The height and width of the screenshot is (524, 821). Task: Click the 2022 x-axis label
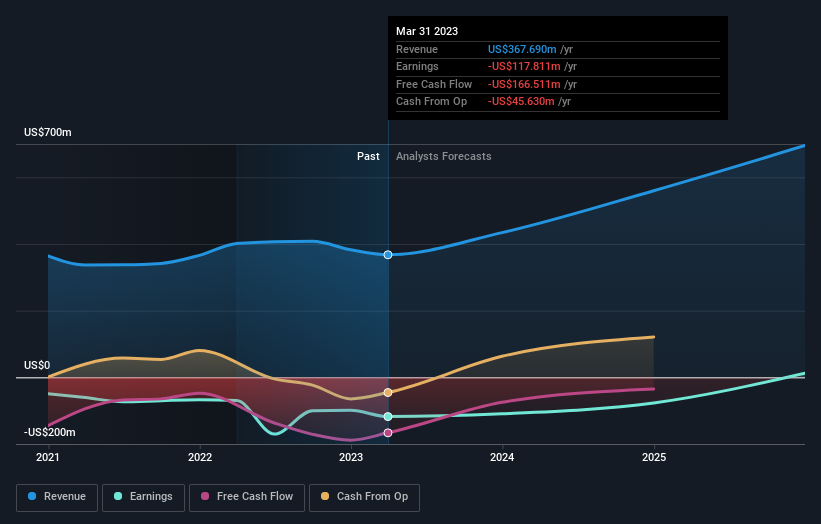200,457
